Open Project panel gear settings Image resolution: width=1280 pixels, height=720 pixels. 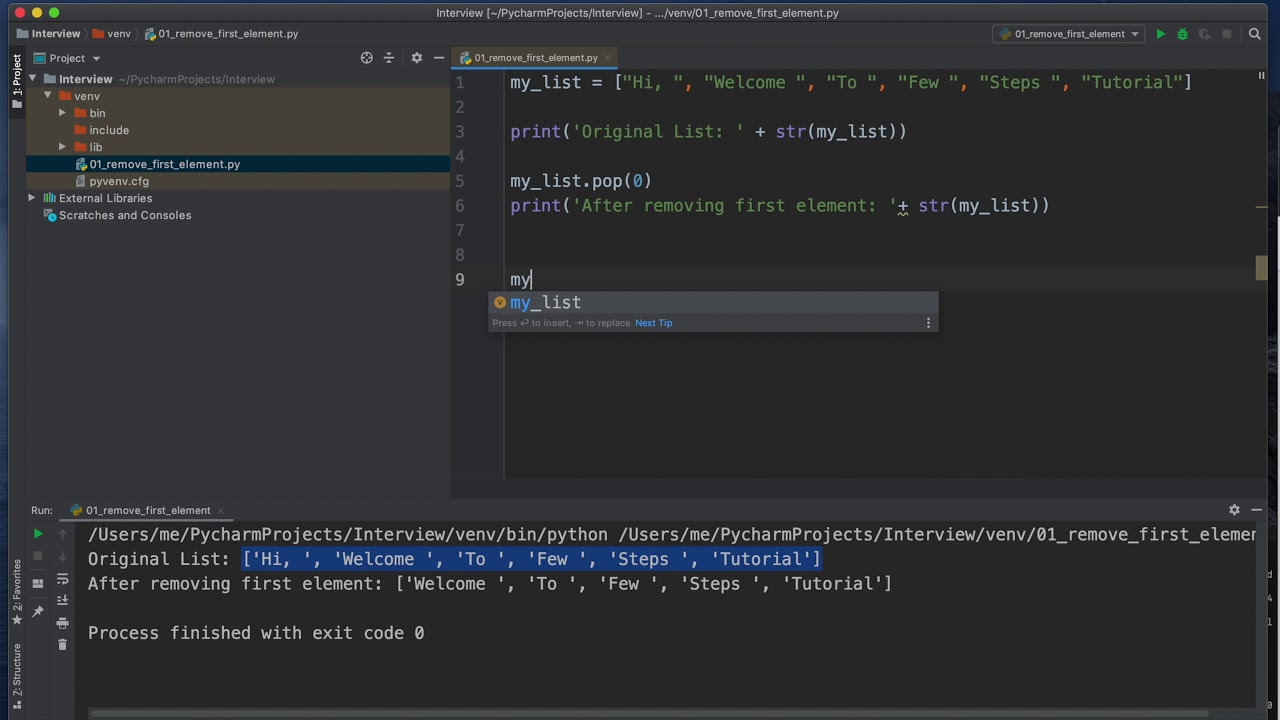pyautogui.click(x=416, y=58)
